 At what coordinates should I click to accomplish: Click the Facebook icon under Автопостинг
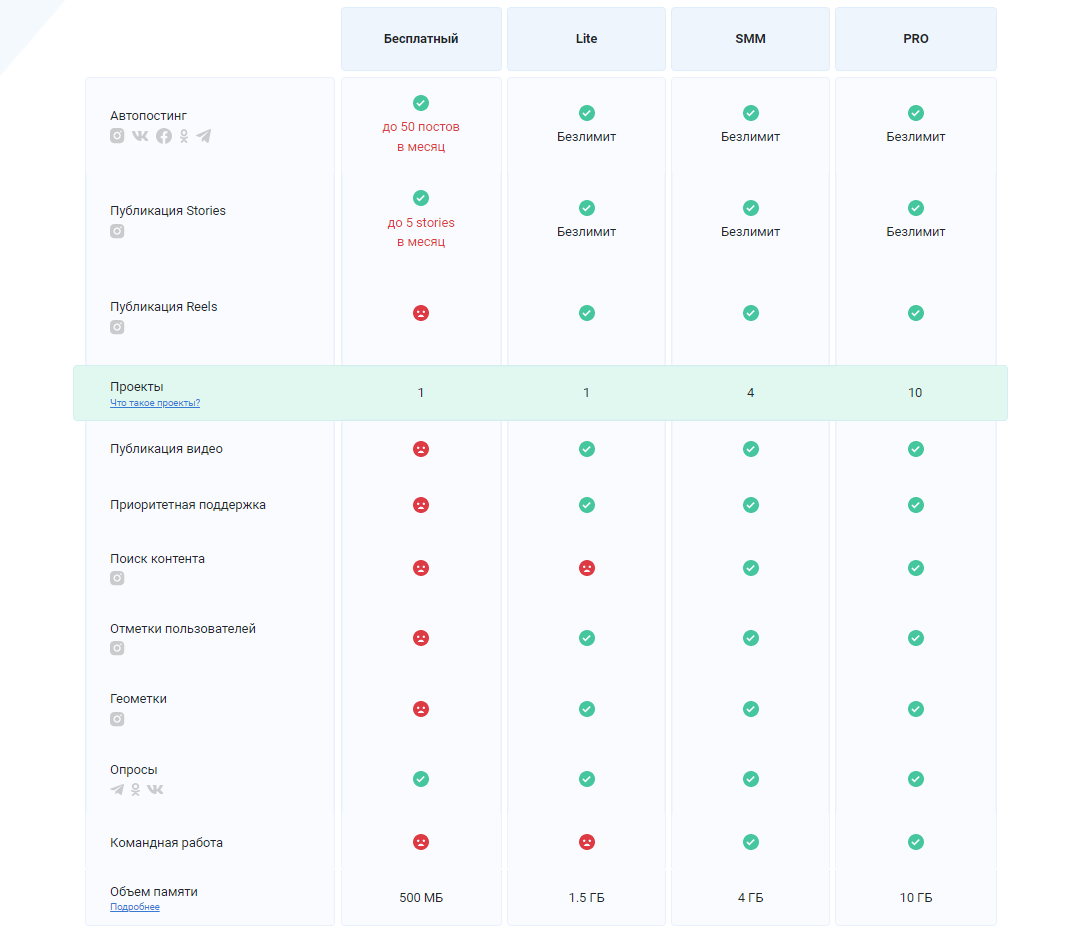(x=163, y=136)
